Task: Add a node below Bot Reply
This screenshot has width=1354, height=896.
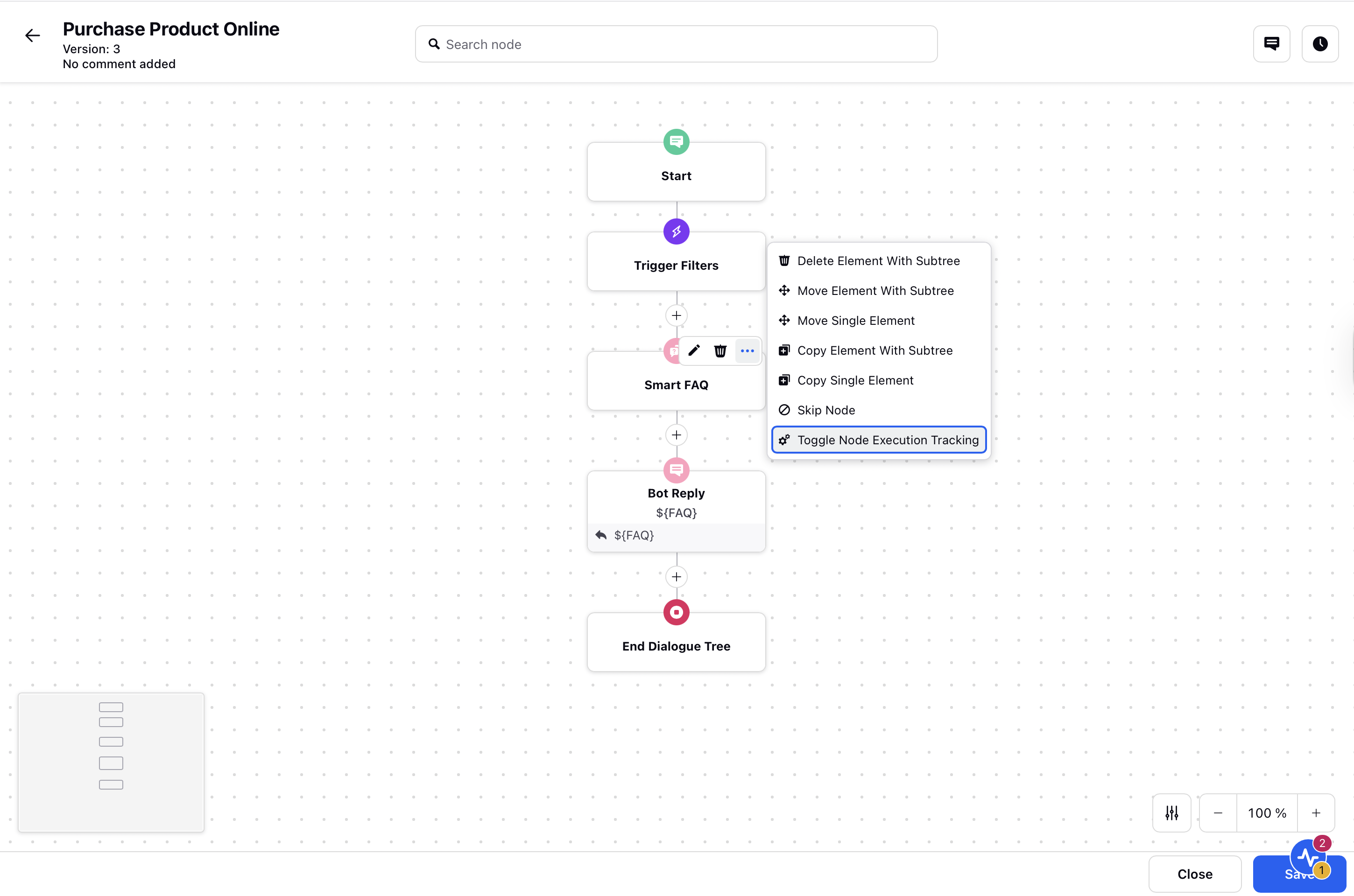Action: click(676, 577)
